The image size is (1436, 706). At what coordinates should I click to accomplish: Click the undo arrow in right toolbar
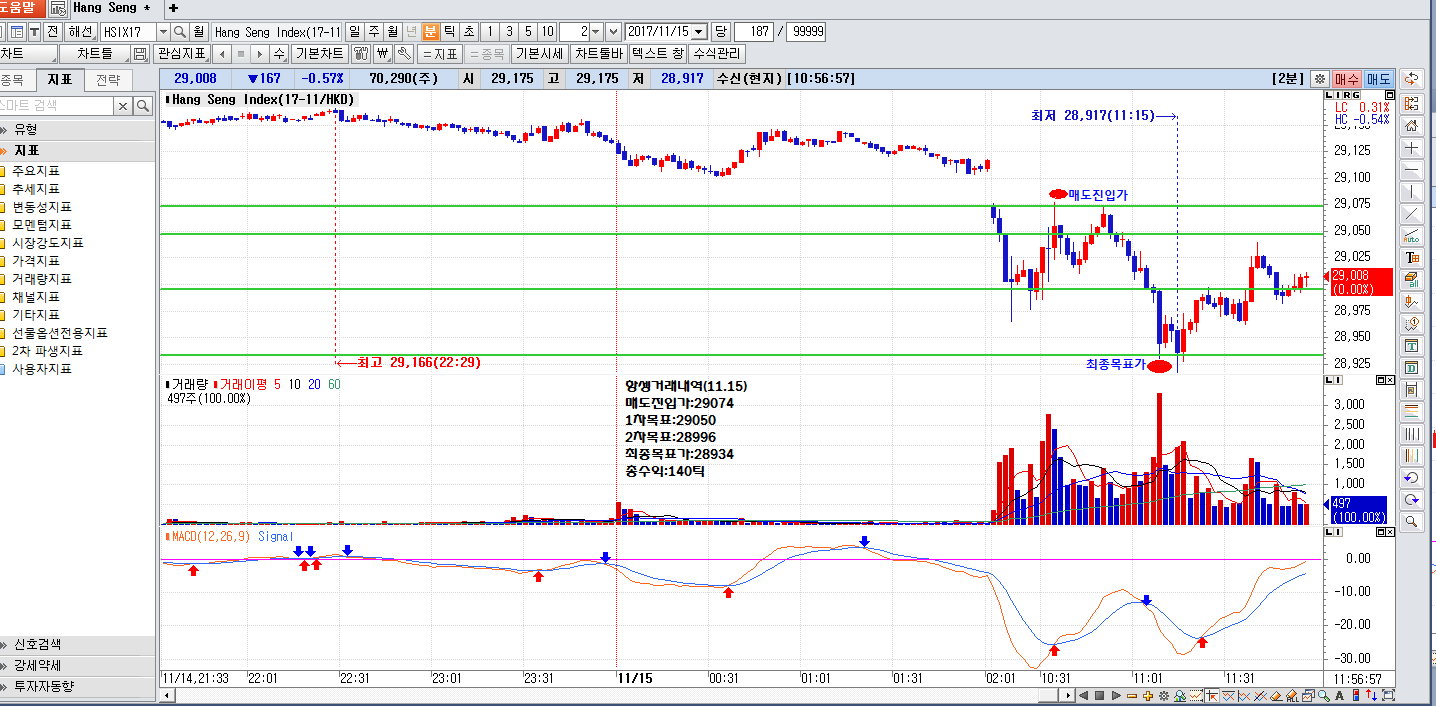(x=1412, y=477)
